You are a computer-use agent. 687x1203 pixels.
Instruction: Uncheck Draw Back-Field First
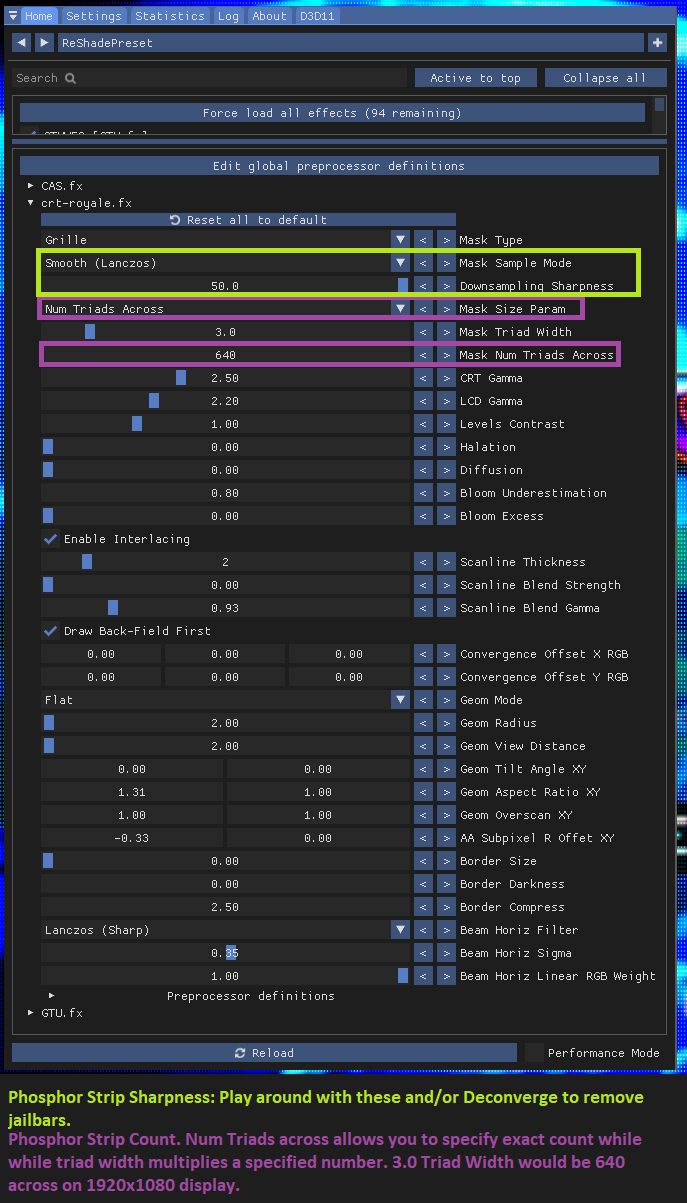click(x=51, y=631)
